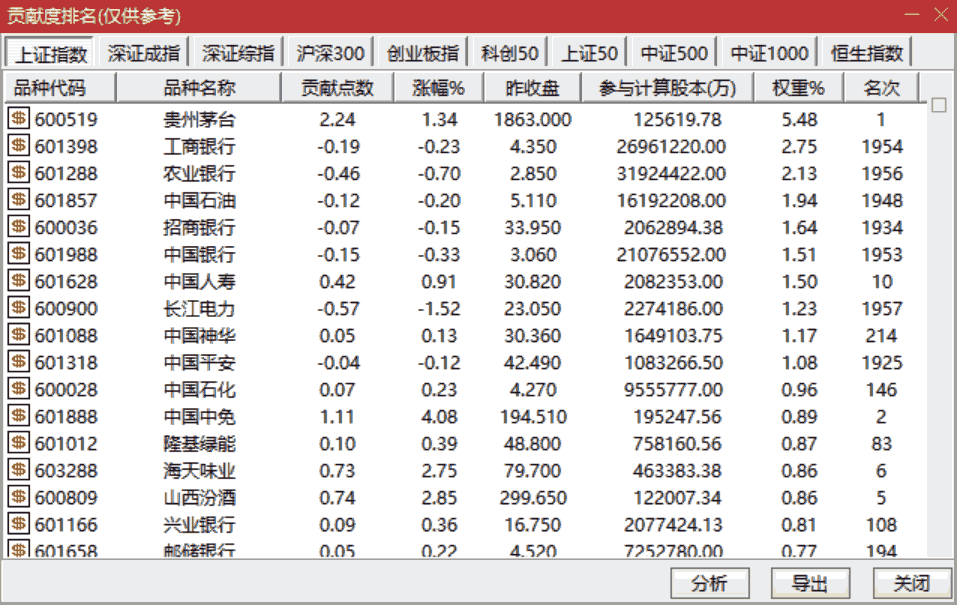This screenshot has width=957, height=605.
Task: Select the 沪深300 tab
Action: pyautogui.click(x=330, y=53)
